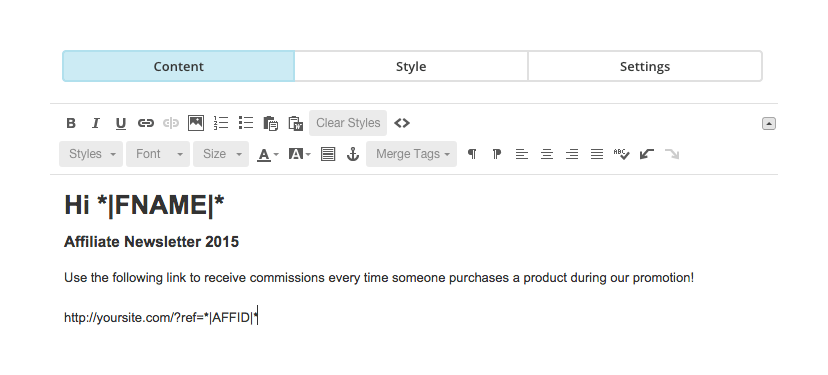Align text left
Viewport: 828px width, 375px height.
coord(522,154)
